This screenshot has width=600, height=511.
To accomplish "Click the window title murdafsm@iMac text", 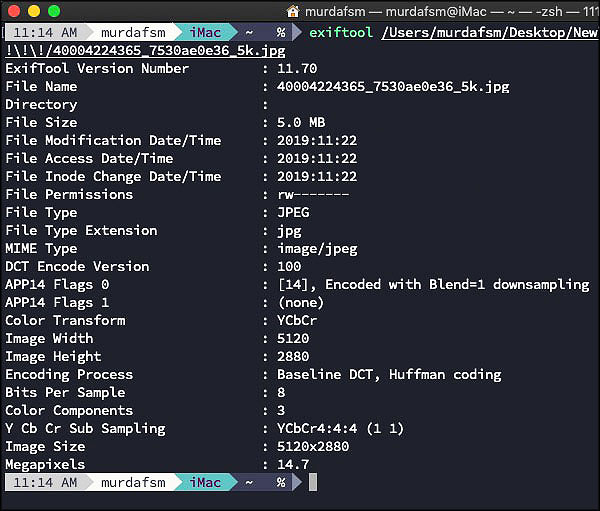I will 436,11.
